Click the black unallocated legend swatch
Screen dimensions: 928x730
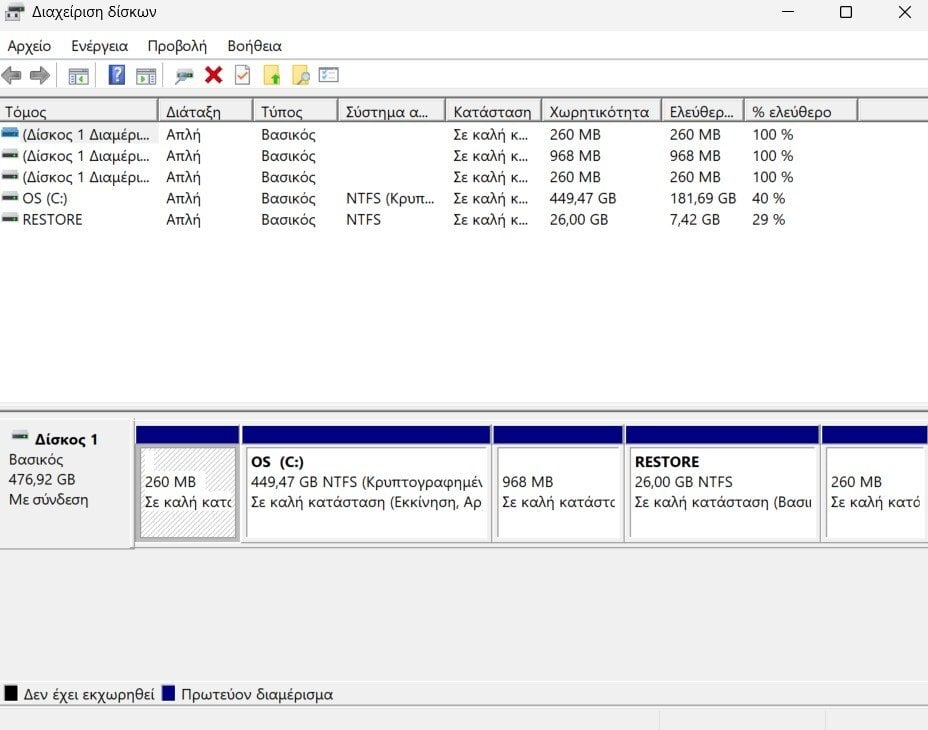pos(11,693)
